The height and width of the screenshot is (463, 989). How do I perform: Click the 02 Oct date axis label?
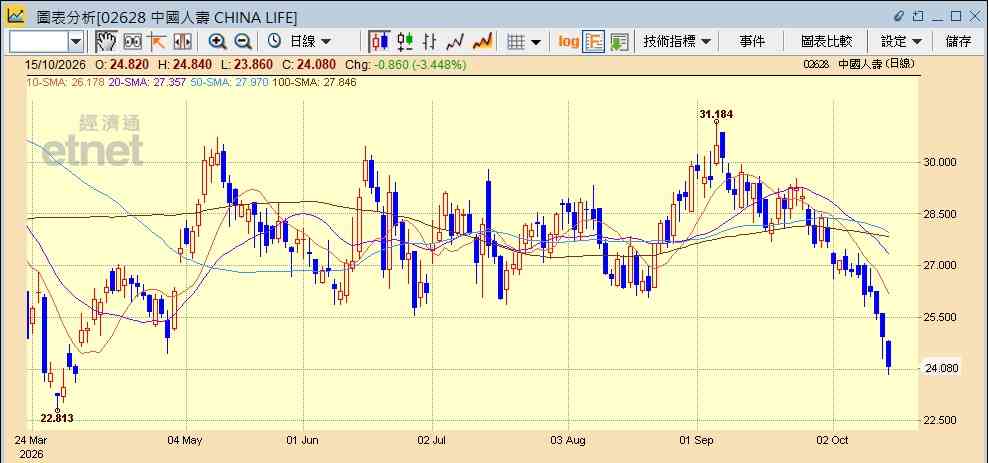pyautogui.click(x=833, y=440)
